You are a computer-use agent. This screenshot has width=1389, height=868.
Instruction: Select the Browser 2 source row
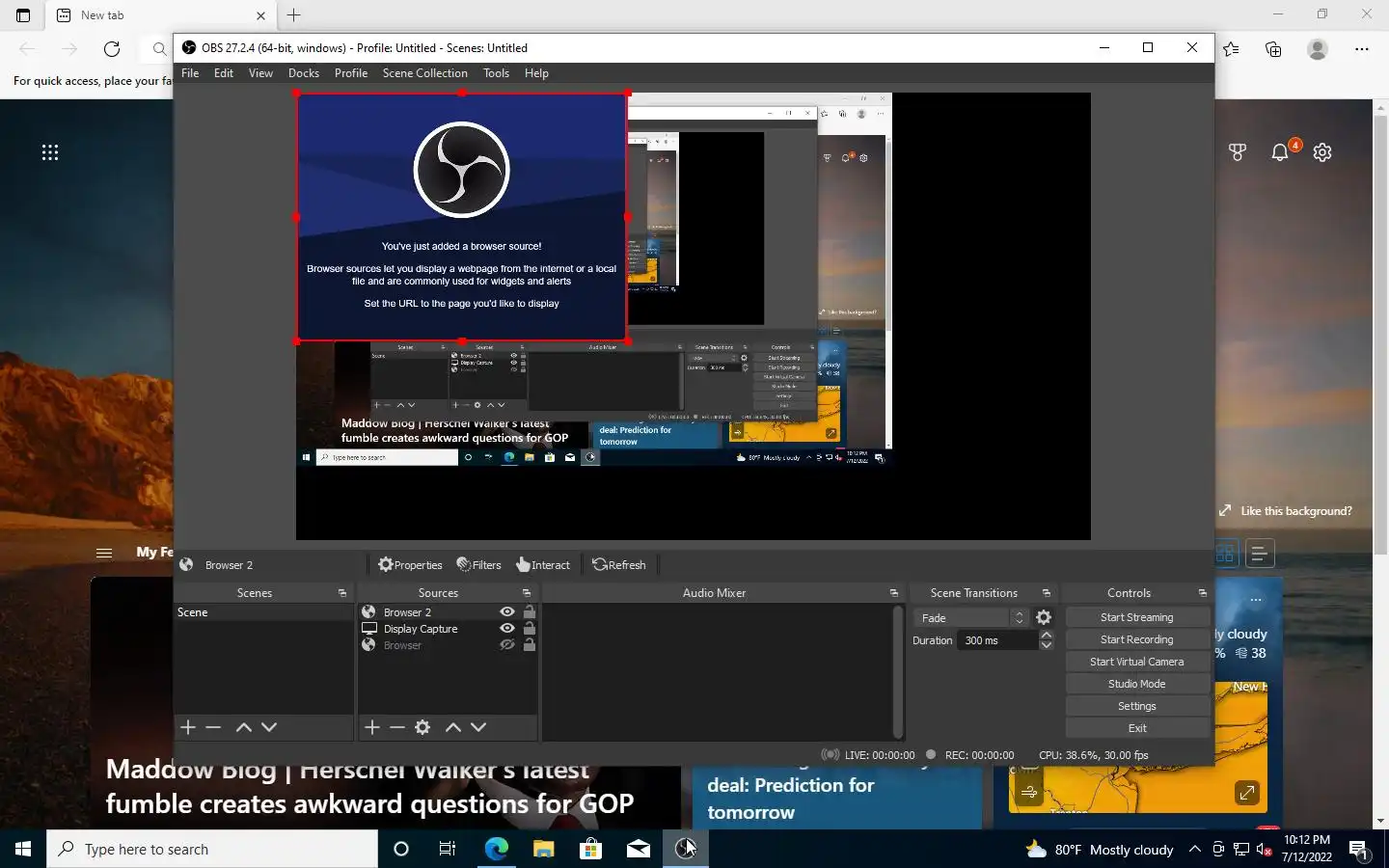448,612
